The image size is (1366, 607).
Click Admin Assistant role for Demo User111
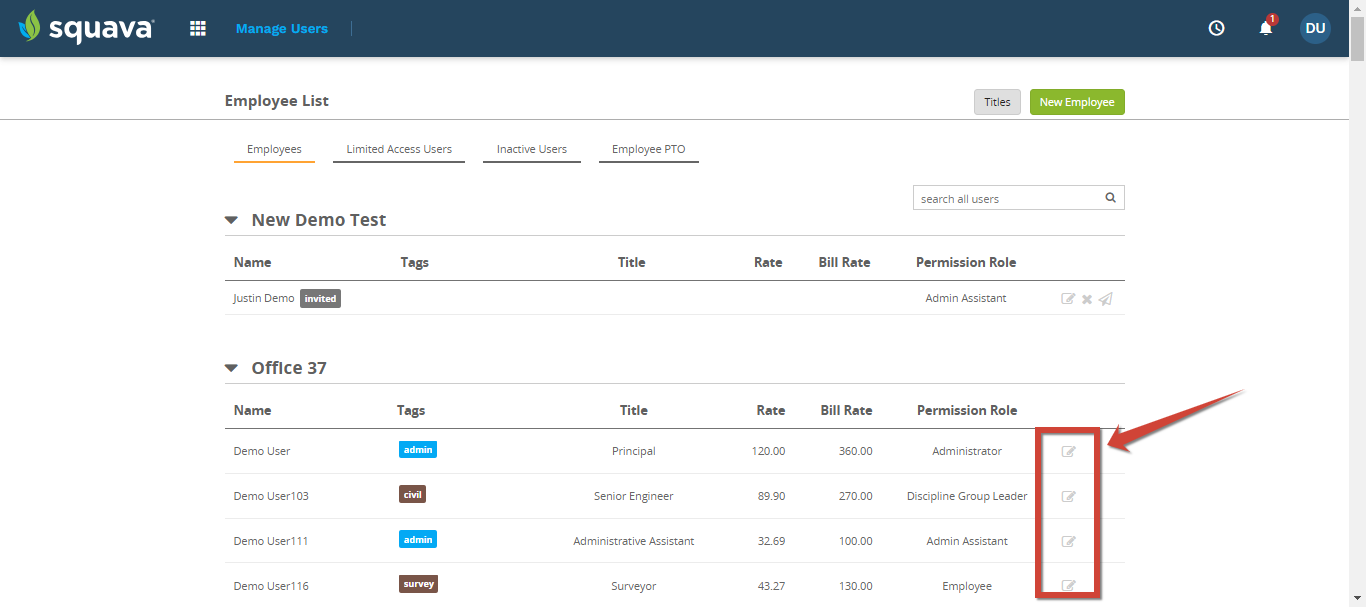point(967,541)
